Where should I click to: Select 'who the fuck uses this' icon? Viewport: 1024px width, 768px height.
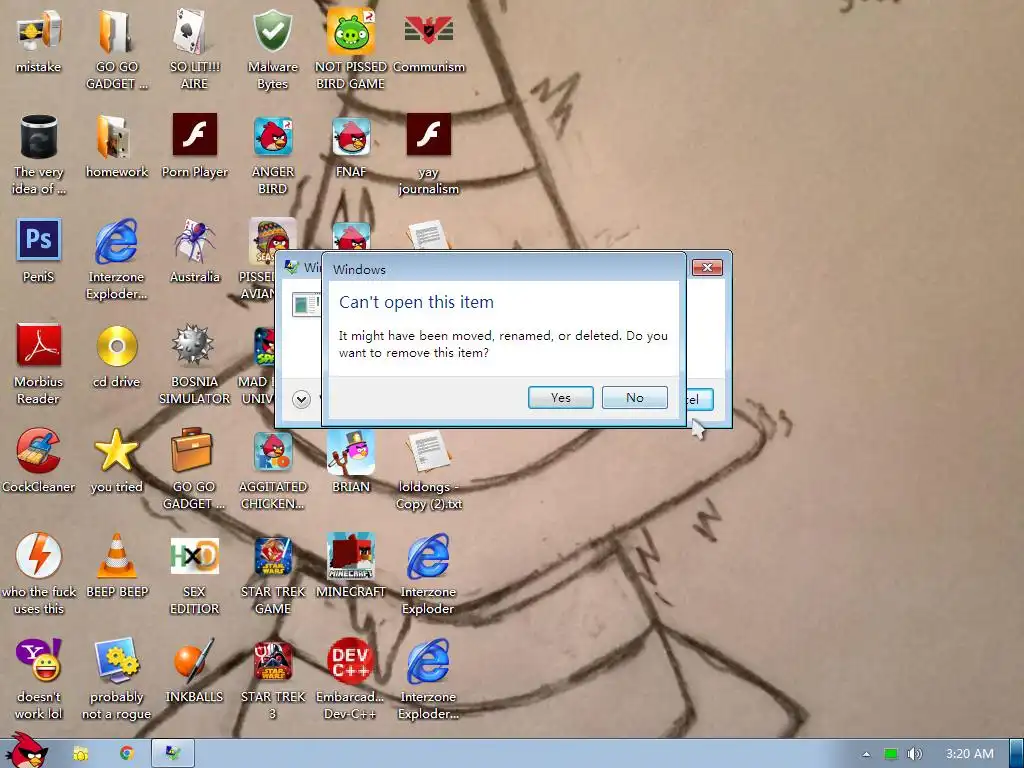tap(39, 575)
